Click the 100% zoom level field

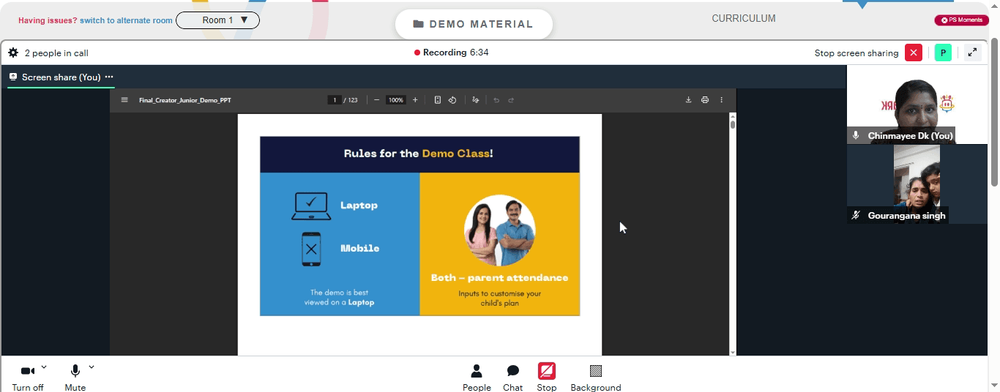click(396, 100)
